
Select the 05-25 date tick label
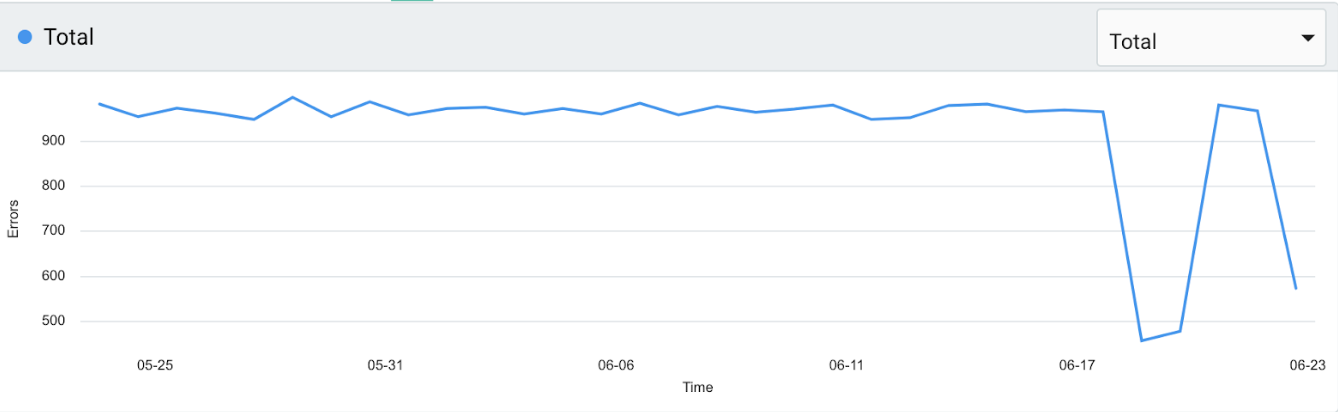tap(155, 365)
